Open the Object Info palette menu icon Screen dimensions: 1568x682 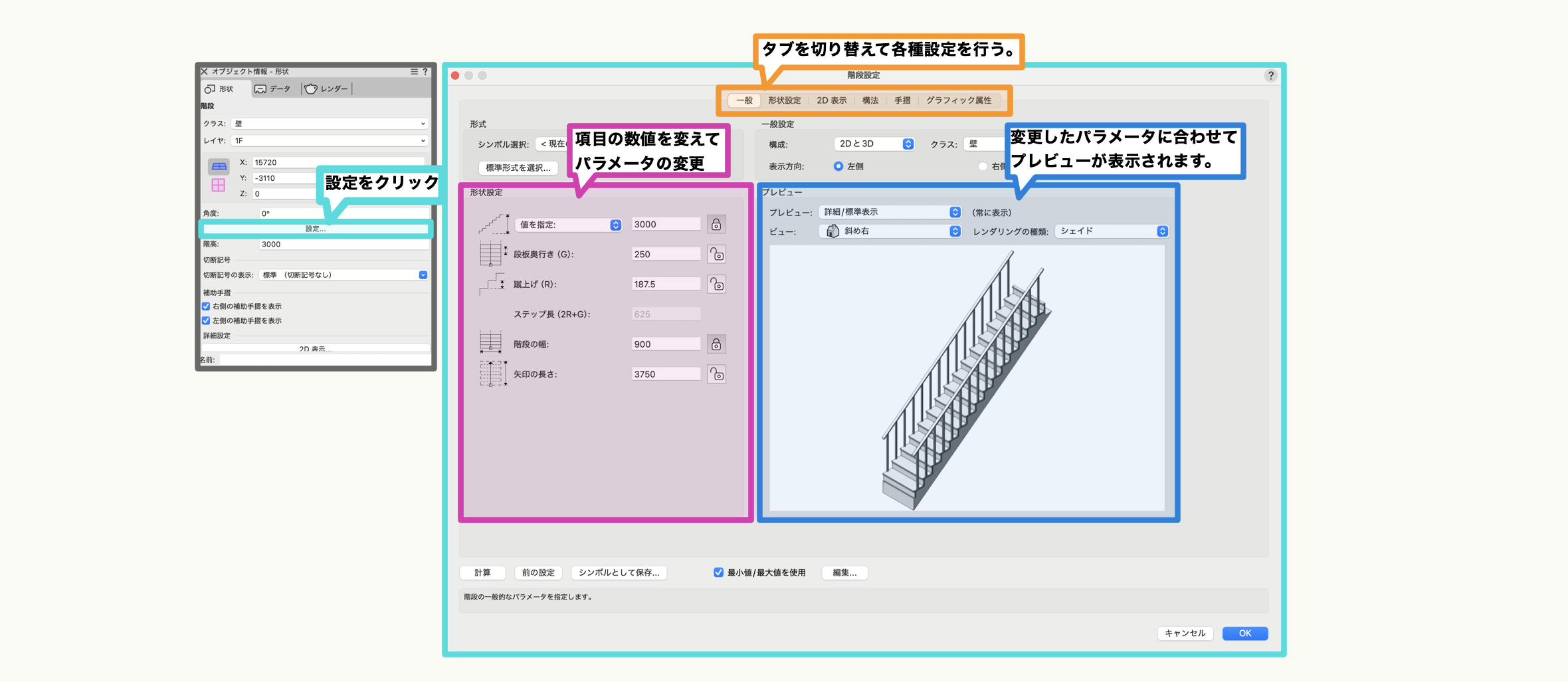click(414, 72)
